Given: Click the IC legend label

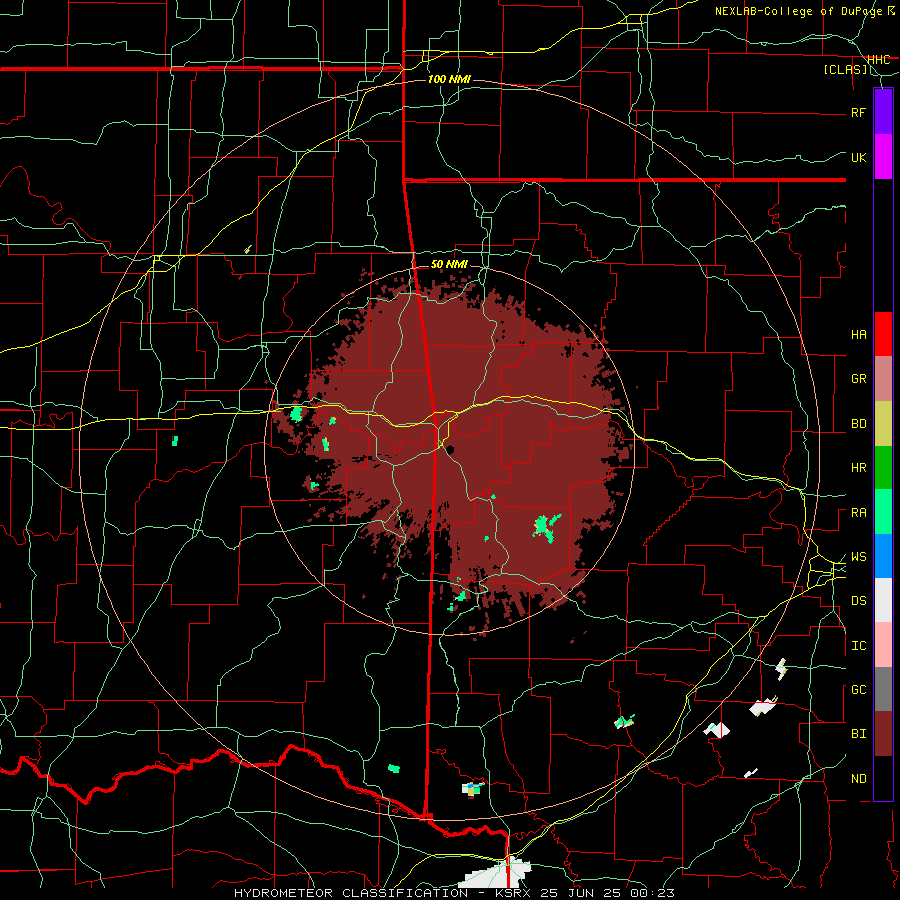Looking at the screenshot, I should pos(858,646).
